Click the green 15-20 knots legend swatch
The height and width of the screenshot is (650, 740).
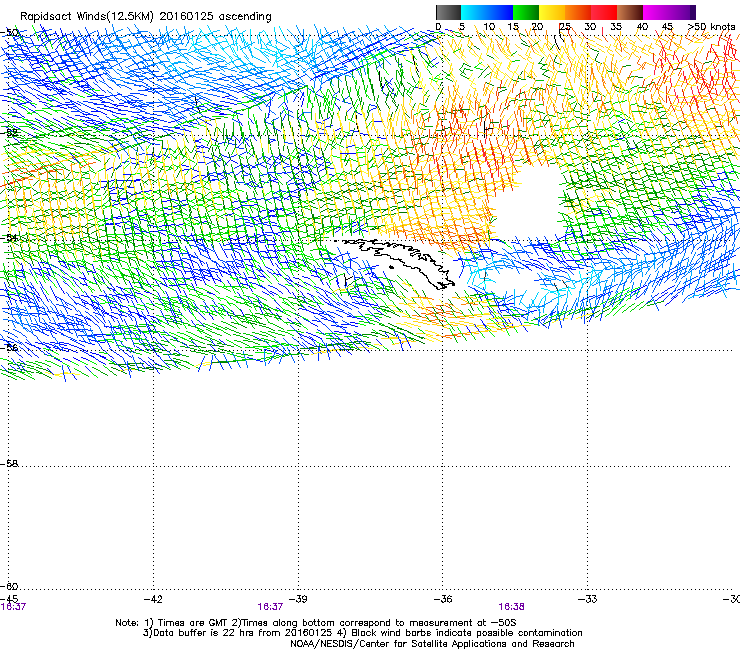click(x=526, y=12)
